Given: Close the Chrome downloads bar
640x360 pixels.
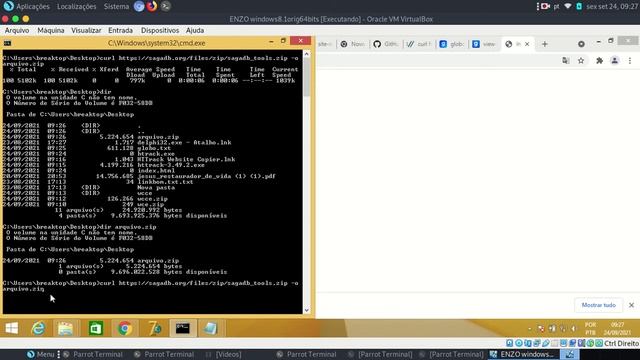Looking at the screenshot, I should point(631,305).
